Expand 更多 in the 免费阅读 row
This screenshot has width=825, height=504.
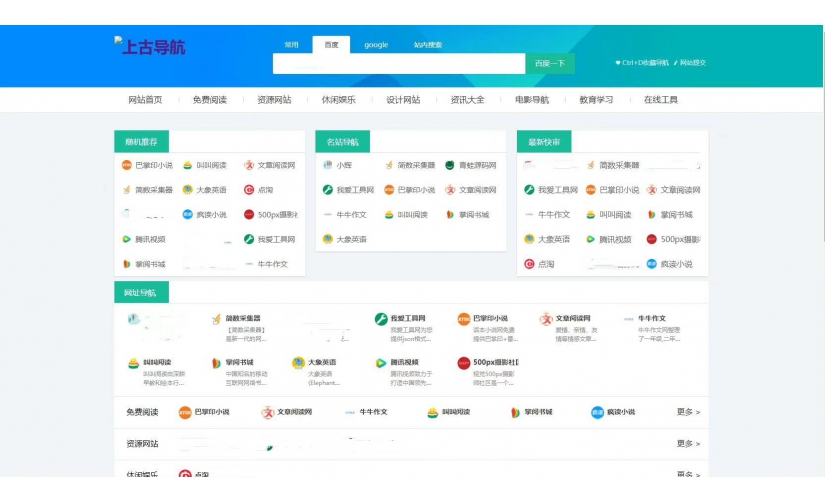pyautogui.click(x=688, y=412)
